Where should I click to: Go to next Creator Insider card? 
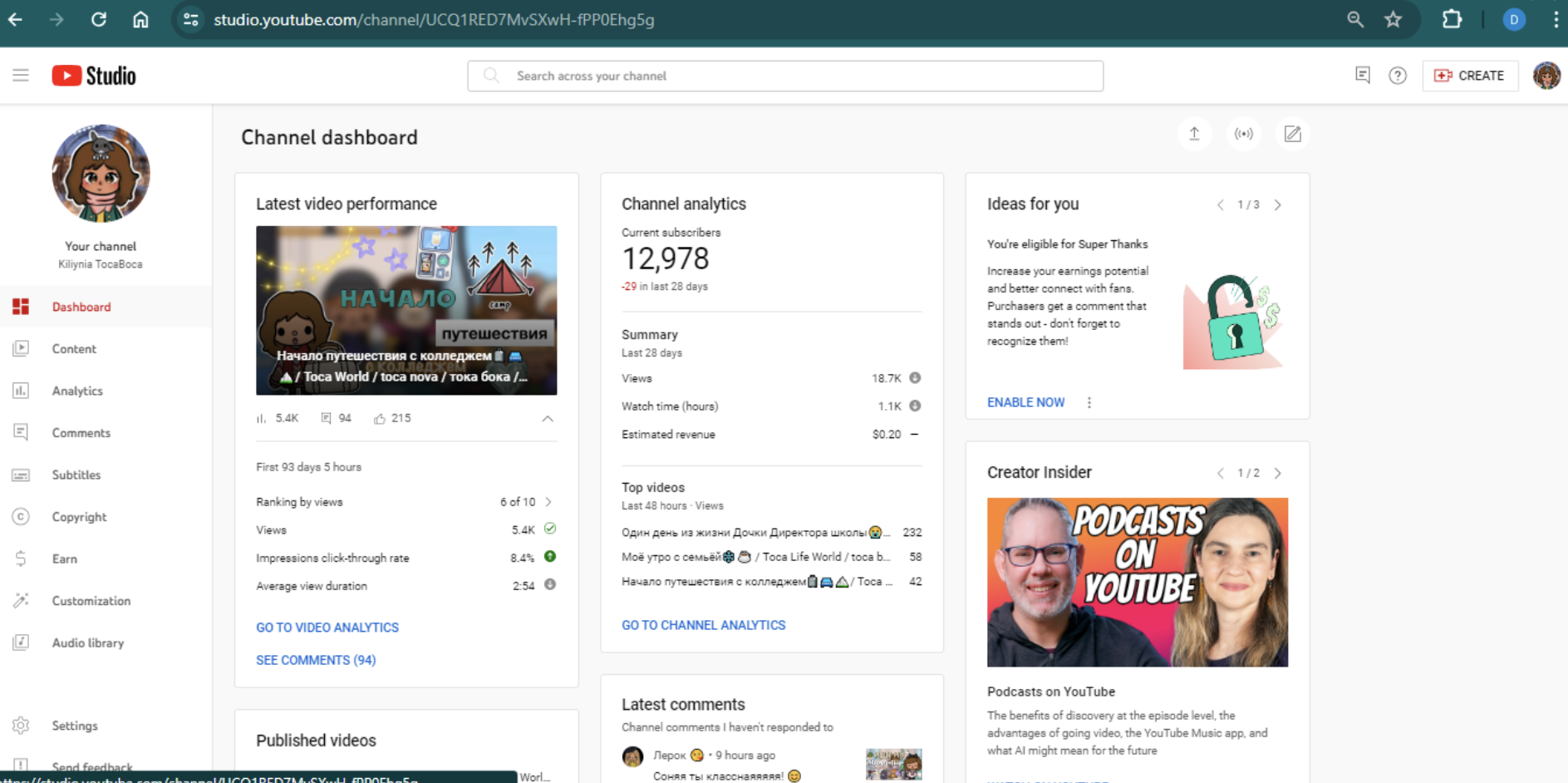(x=1278, y=473)
